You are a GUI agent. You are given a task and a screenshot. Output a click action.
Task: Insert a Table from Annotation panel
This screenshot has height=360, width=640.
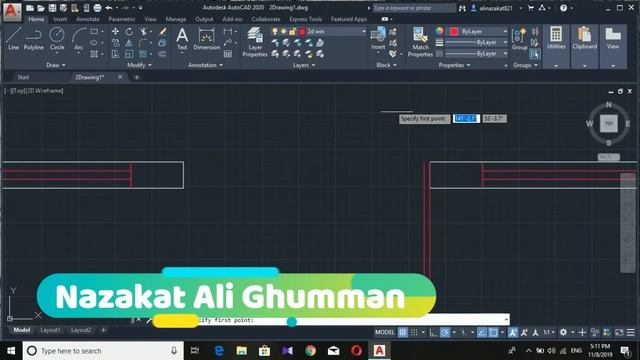point(228,54)
